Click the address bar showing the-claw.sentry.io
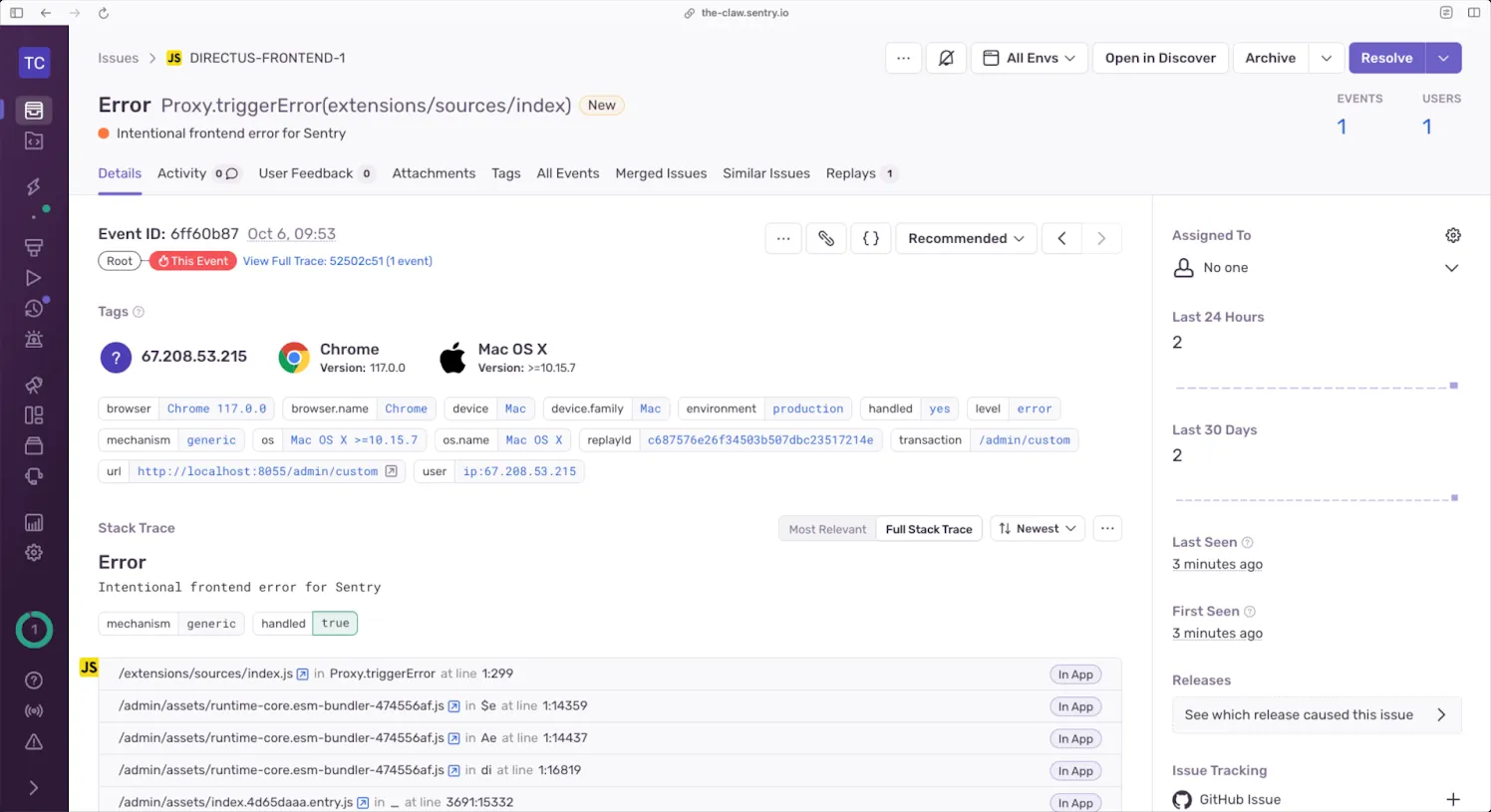1491x812 pixels. coord(736,13)
